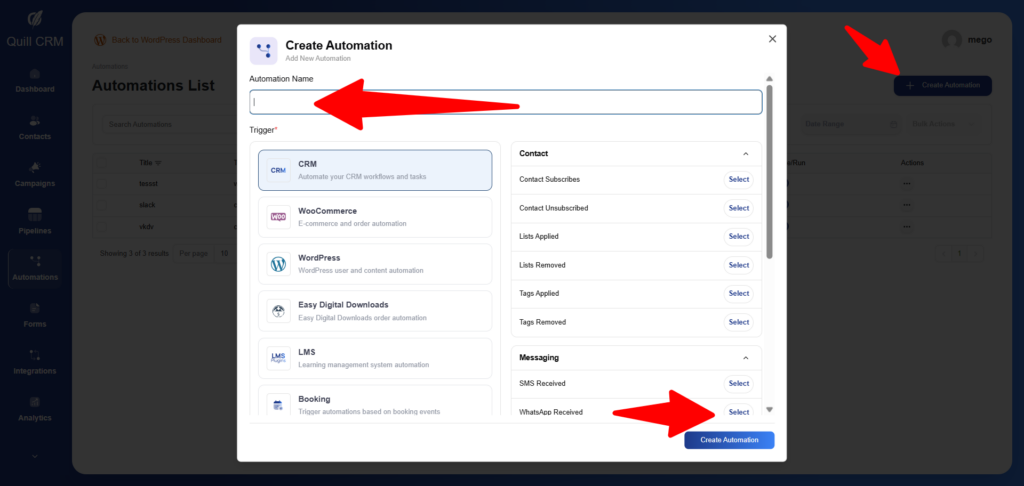The width and height of the screenshot is (1024, 486).
Task: Open Dashboard from the sidebar
Action: 35,80
